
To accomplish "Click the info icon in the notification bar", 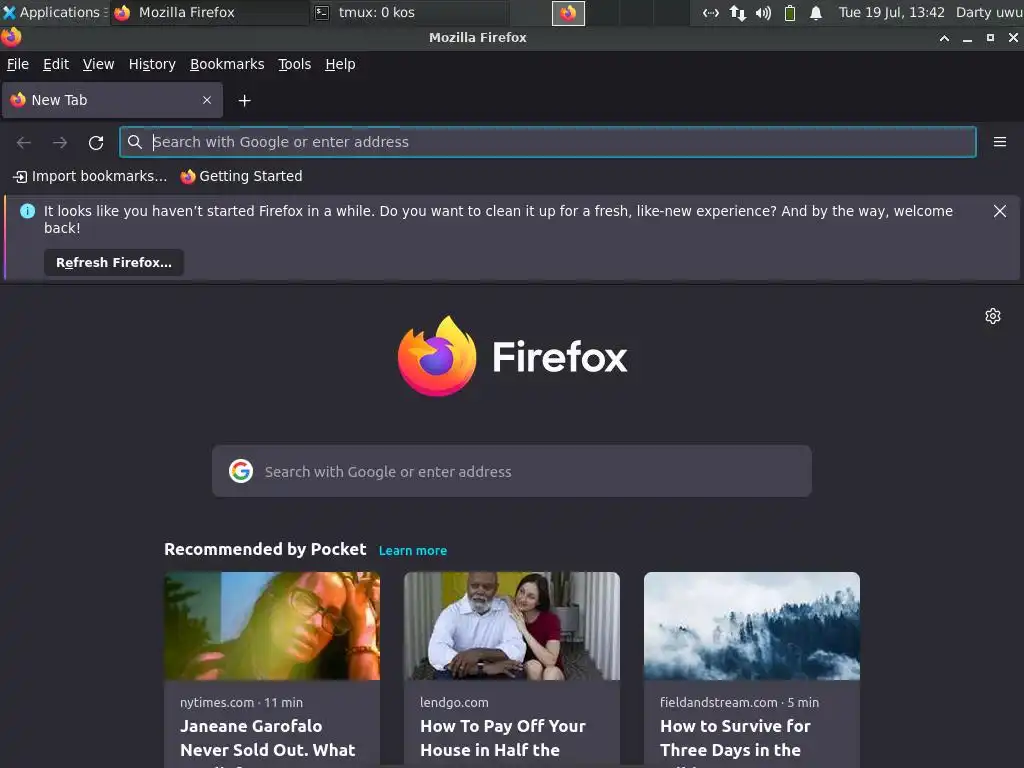I will [x=27, y=211].
